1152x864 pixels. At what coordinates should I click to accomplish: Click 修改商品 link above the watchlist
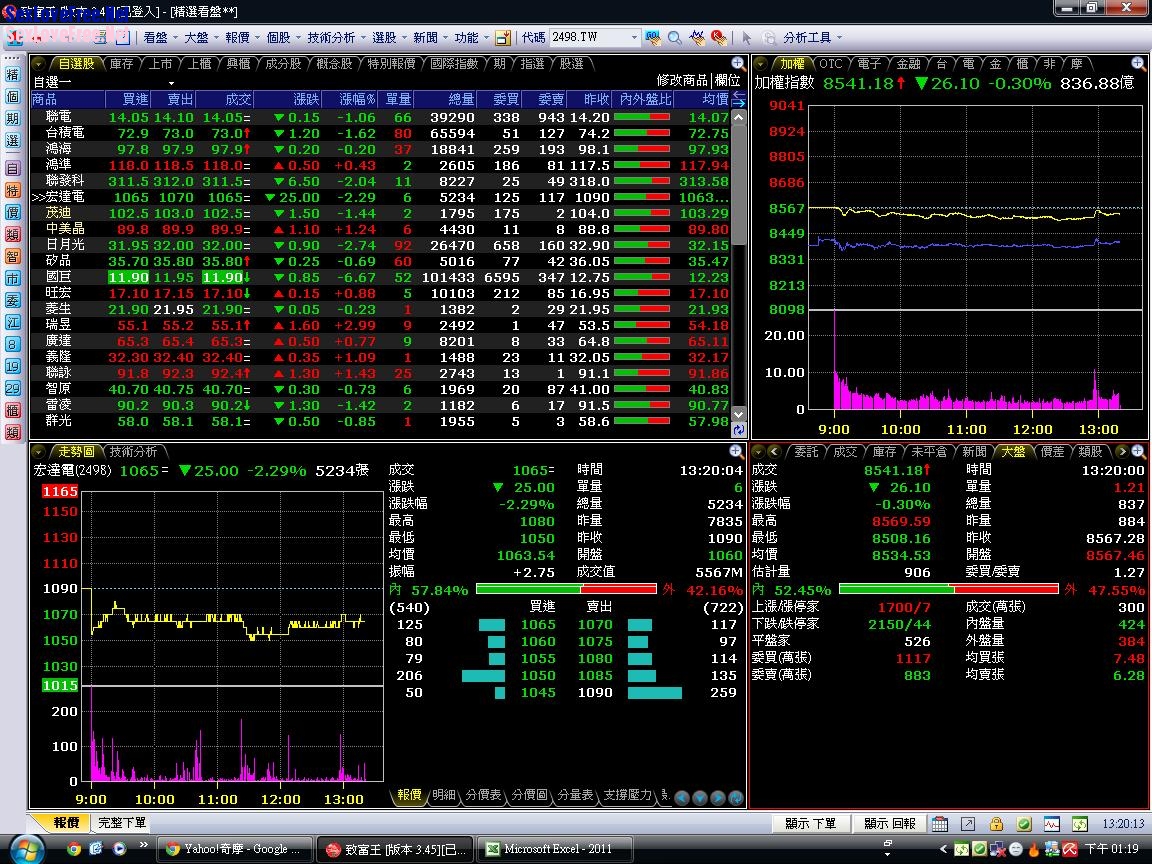(x=682, y=81)
